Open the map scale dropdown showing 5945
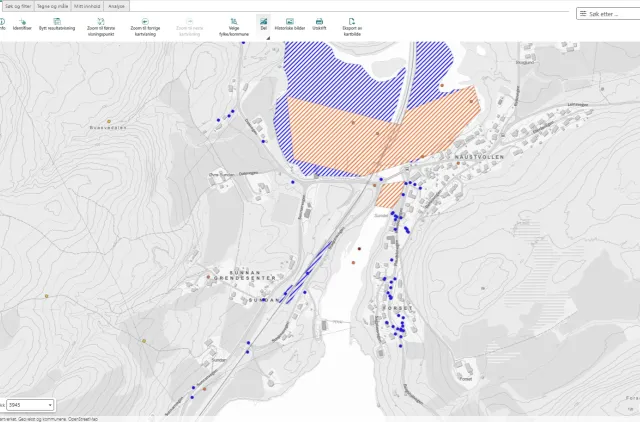The image size is (640, 422). coord(28,405)
